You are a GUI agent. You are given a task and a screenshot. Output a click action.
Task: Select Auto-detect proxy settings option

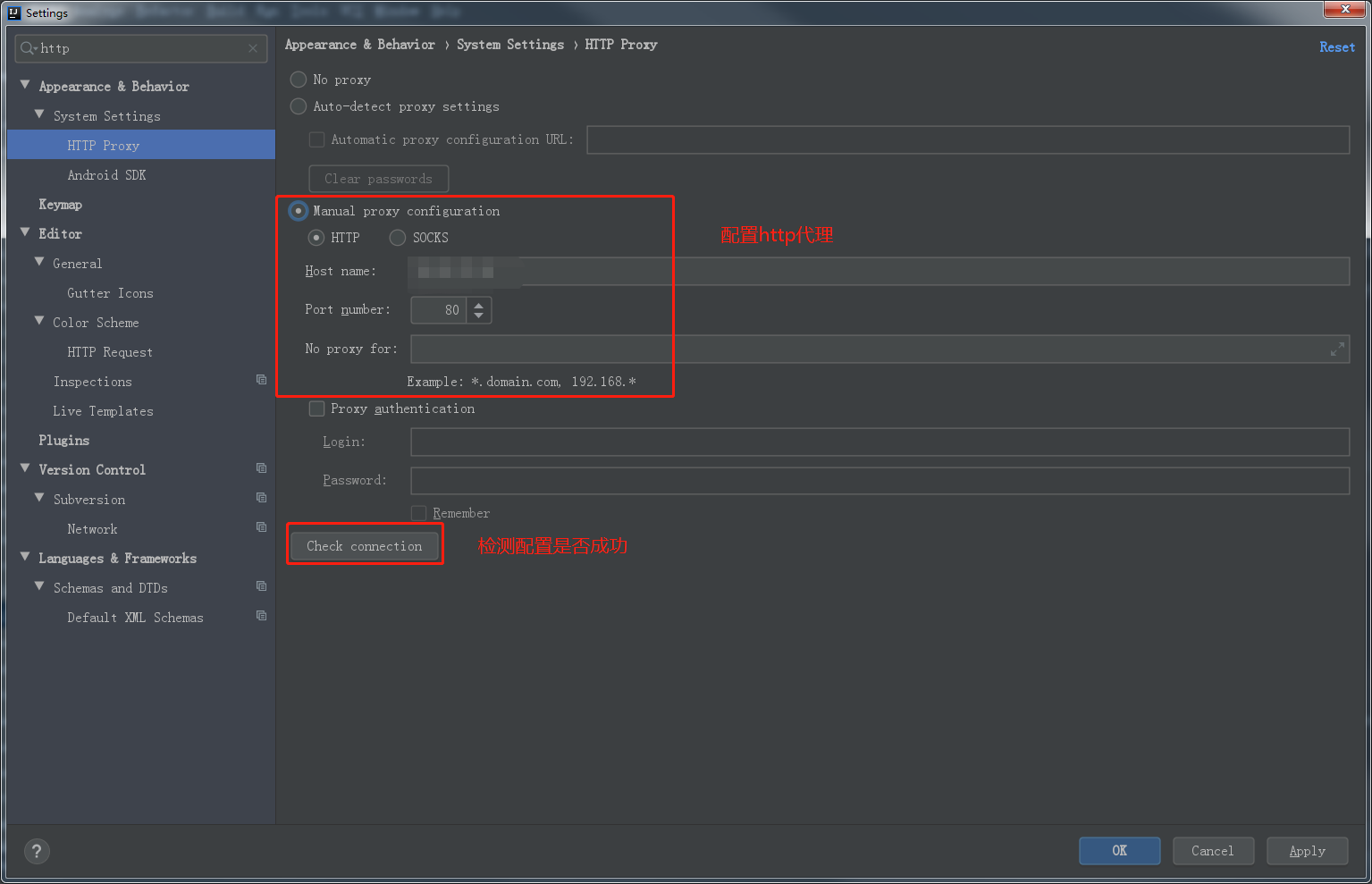(x=299, y=106)
